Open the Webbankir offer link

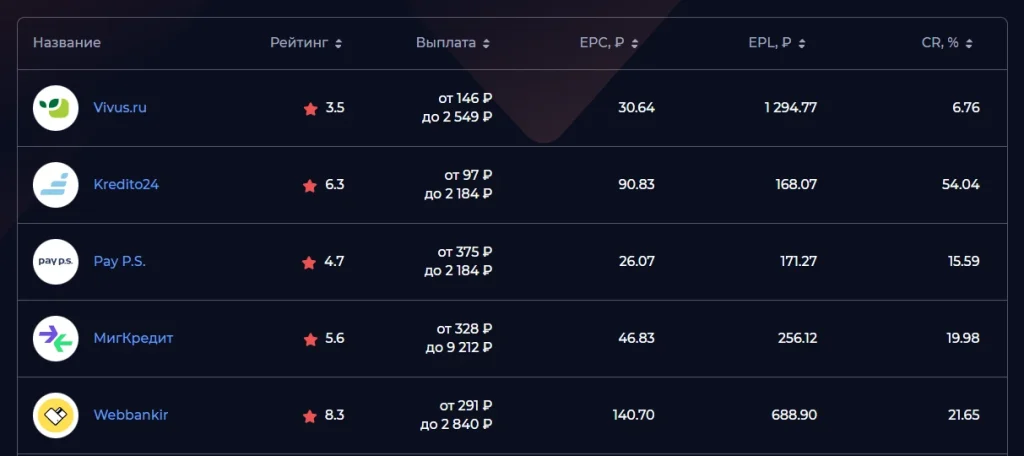coord(131,415)
